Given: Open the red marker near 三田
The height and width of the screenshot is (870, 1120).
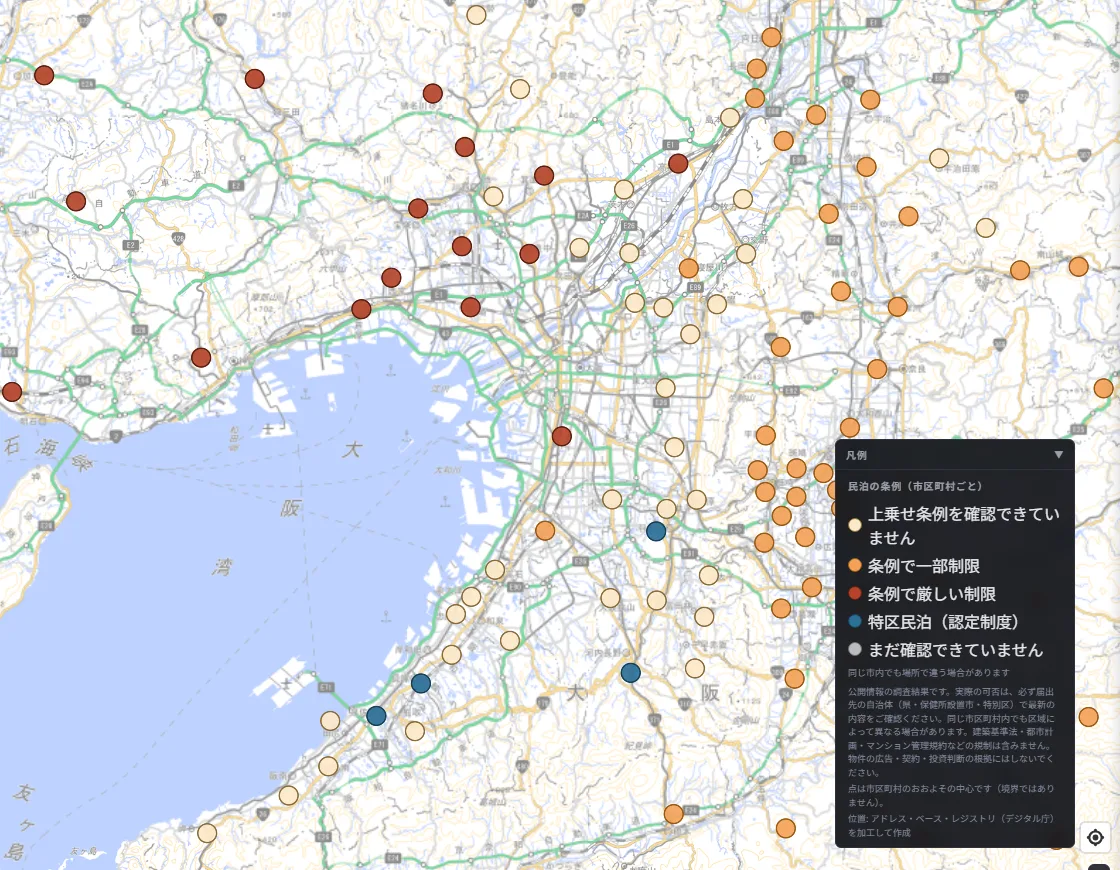Looking at the screenshot, I should 254,78.
